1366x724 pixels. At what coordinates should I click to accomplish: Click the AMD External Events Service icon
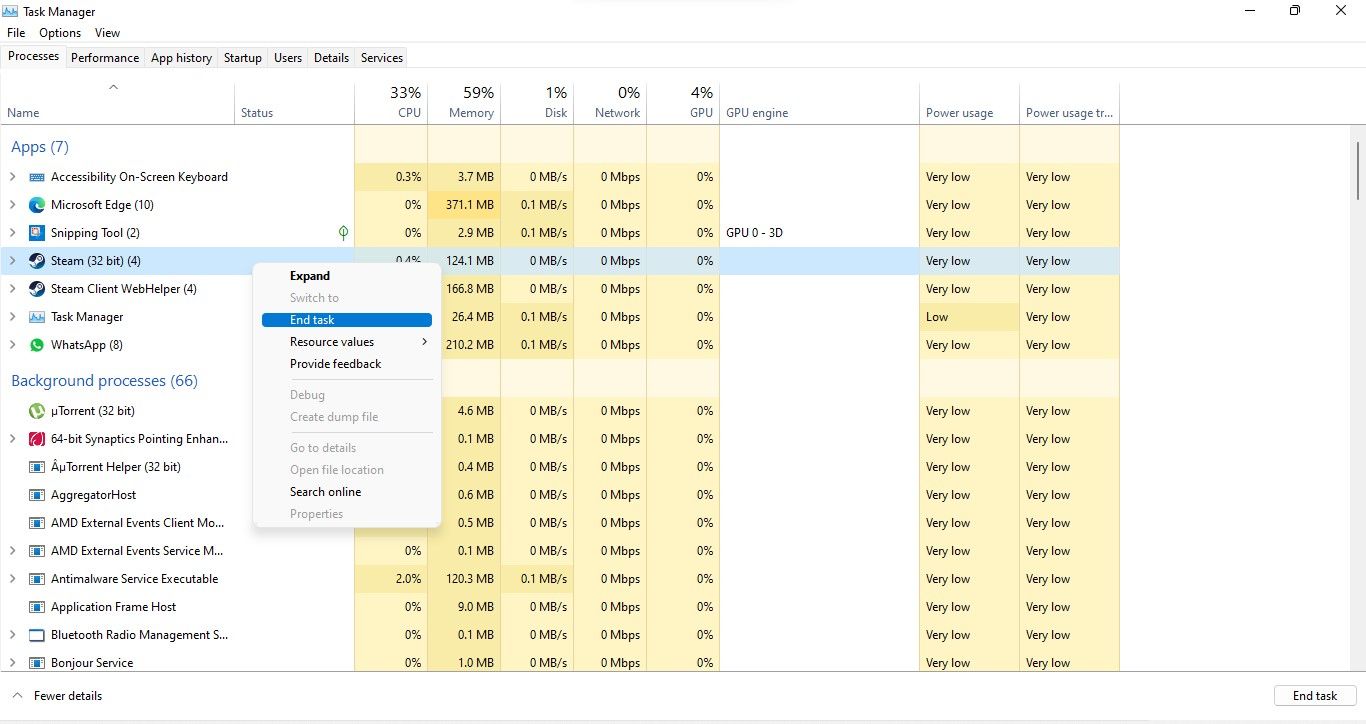(37, 551)
